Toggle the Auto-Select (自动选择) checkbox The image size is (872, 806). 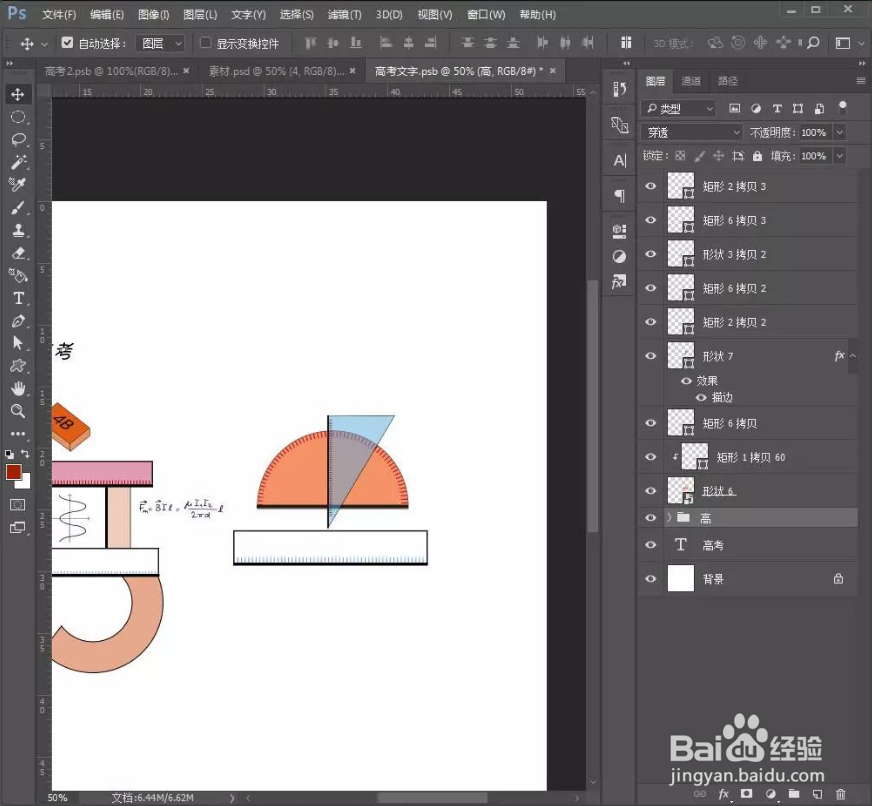point(67,42)
